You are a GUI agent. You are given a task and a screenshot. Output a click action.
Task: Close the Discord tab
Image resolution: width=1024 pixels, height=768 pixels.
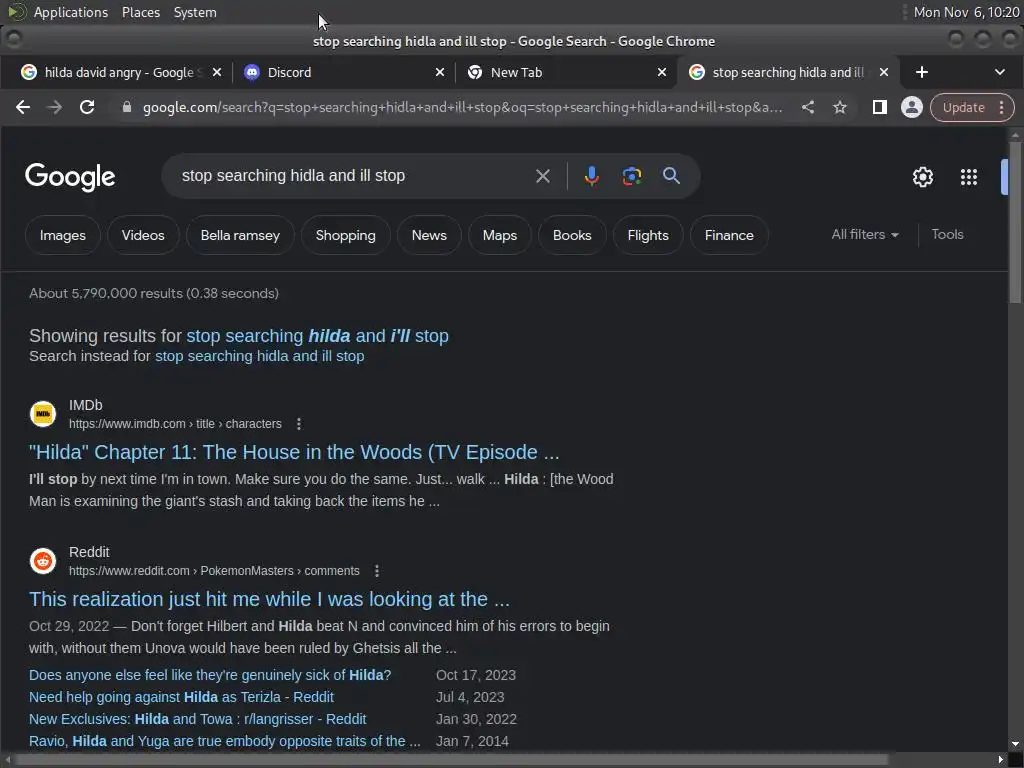[440, 72]
